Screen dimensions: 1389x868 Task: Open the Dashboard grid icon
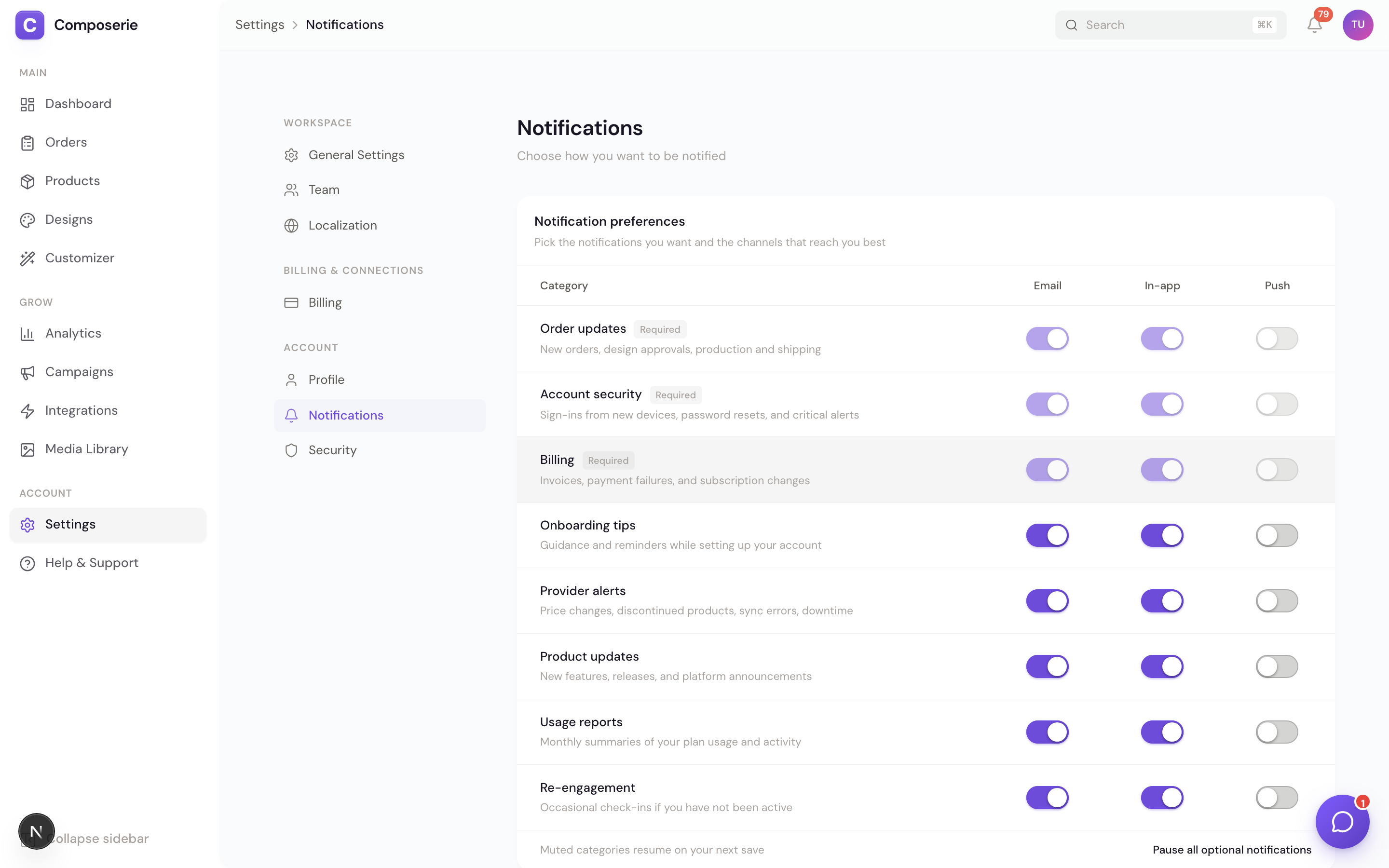click(27, 104)
